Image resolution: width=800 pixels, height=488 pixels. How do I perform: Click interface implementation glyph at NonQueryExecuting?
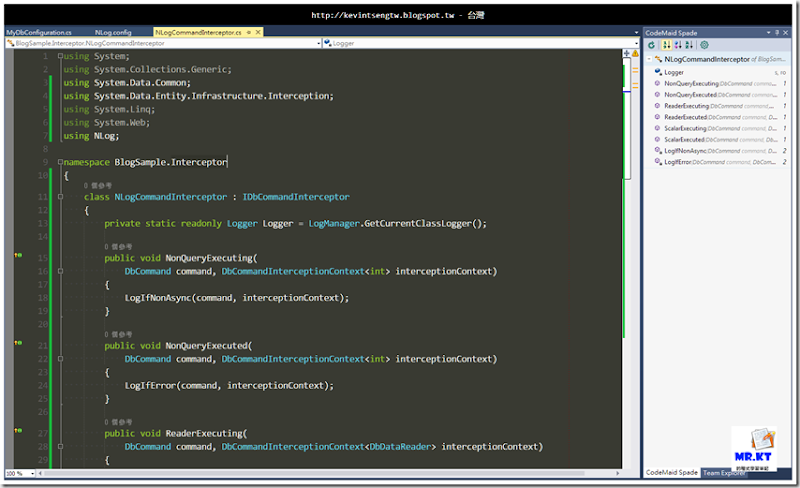click(x=18, y=255)
